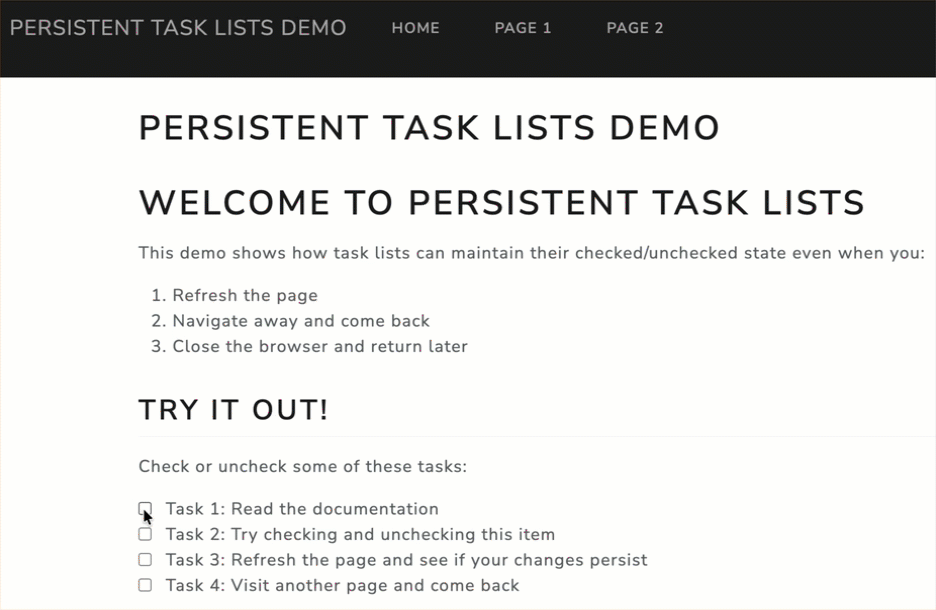Screen dimensions: 936x610
Task: Click 'Close the browser and return later' item
Action: pyautogui.click(x=319, y=347)
